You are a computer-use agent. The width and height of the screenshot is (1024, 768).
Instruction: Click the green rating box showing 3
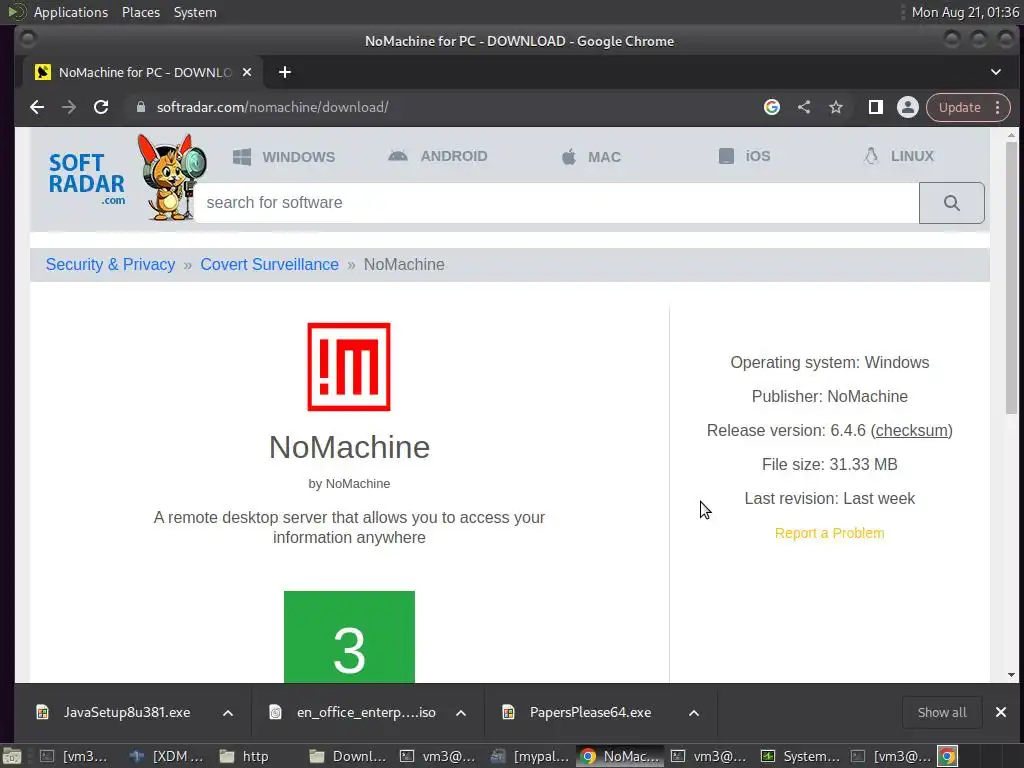click(x=349, y=637)
